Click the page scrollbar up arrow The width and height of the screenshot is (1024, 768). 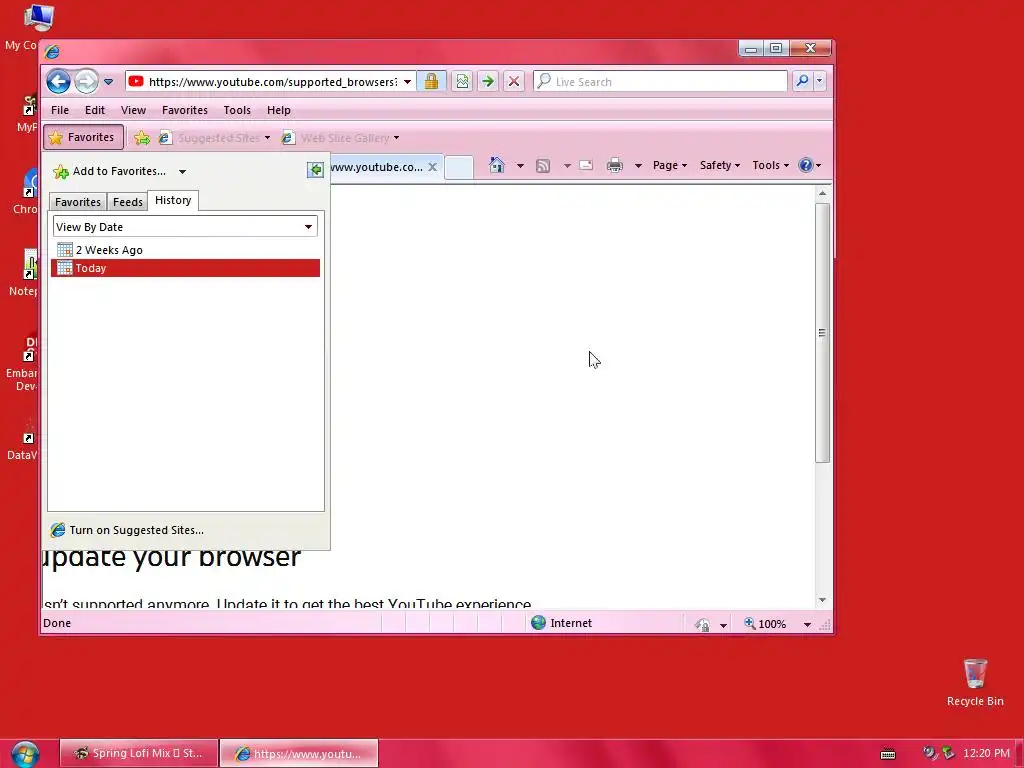822,193
